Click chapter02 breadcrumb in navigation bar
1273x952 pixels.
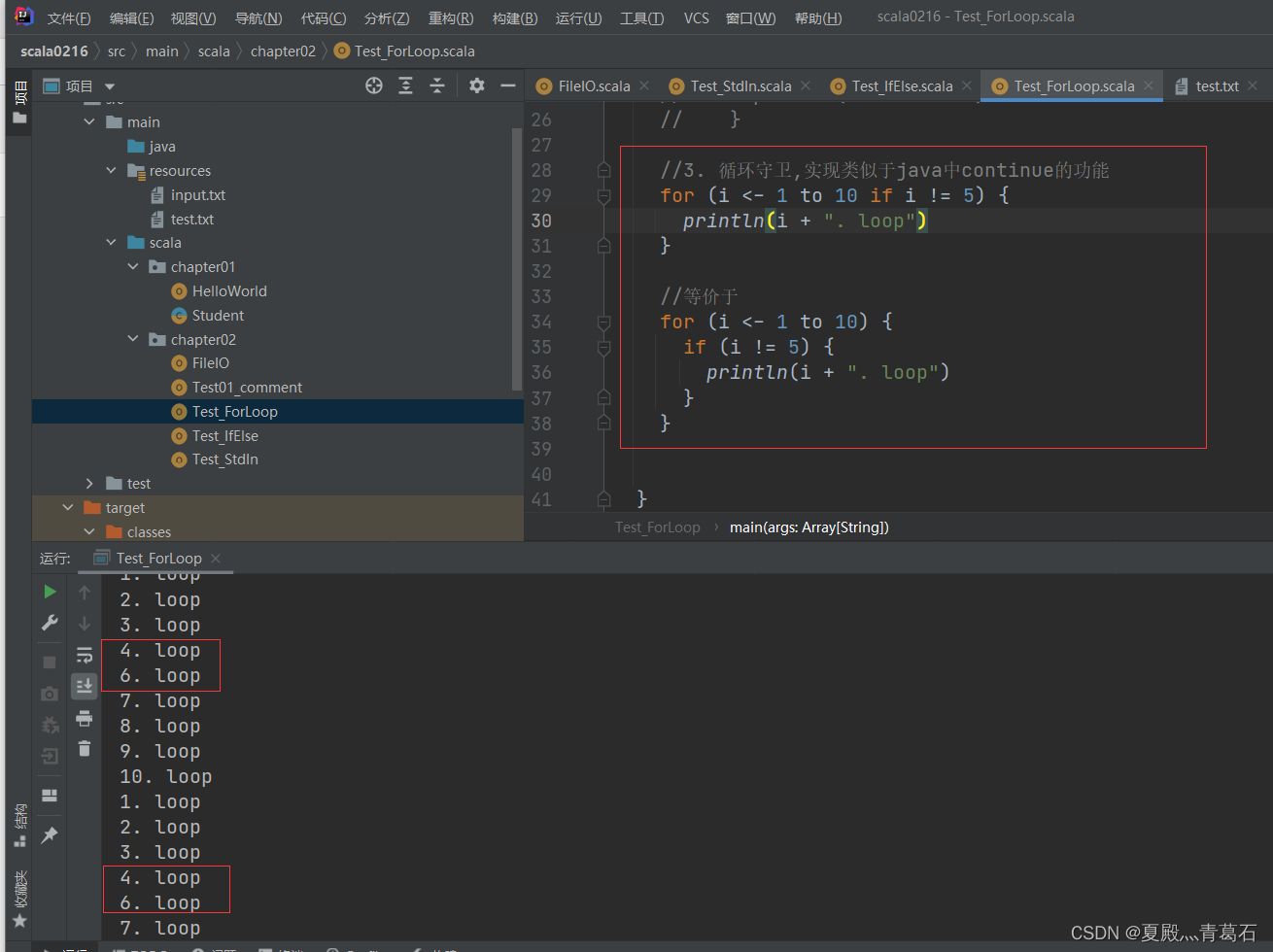pyautogui.click(x=283, y=51)
